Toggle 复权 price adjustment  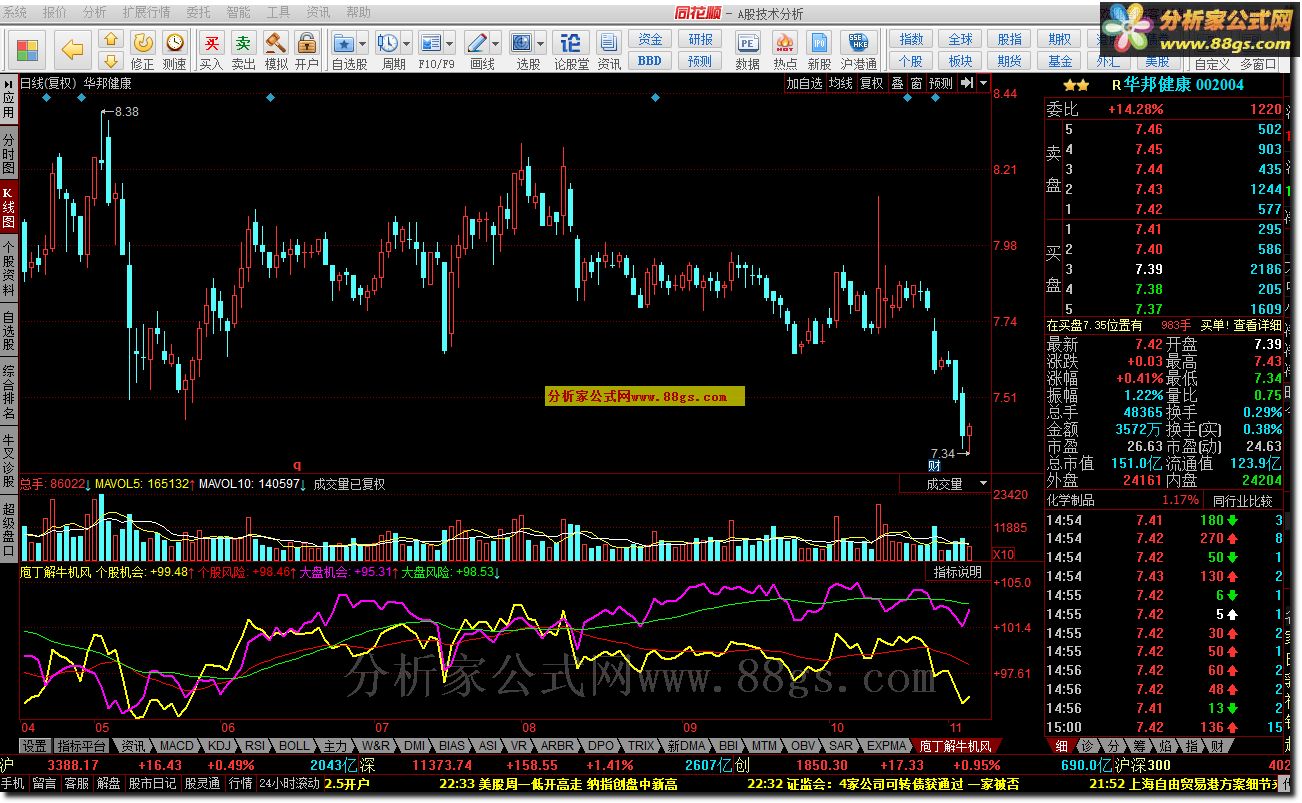(x=872, y=84)
